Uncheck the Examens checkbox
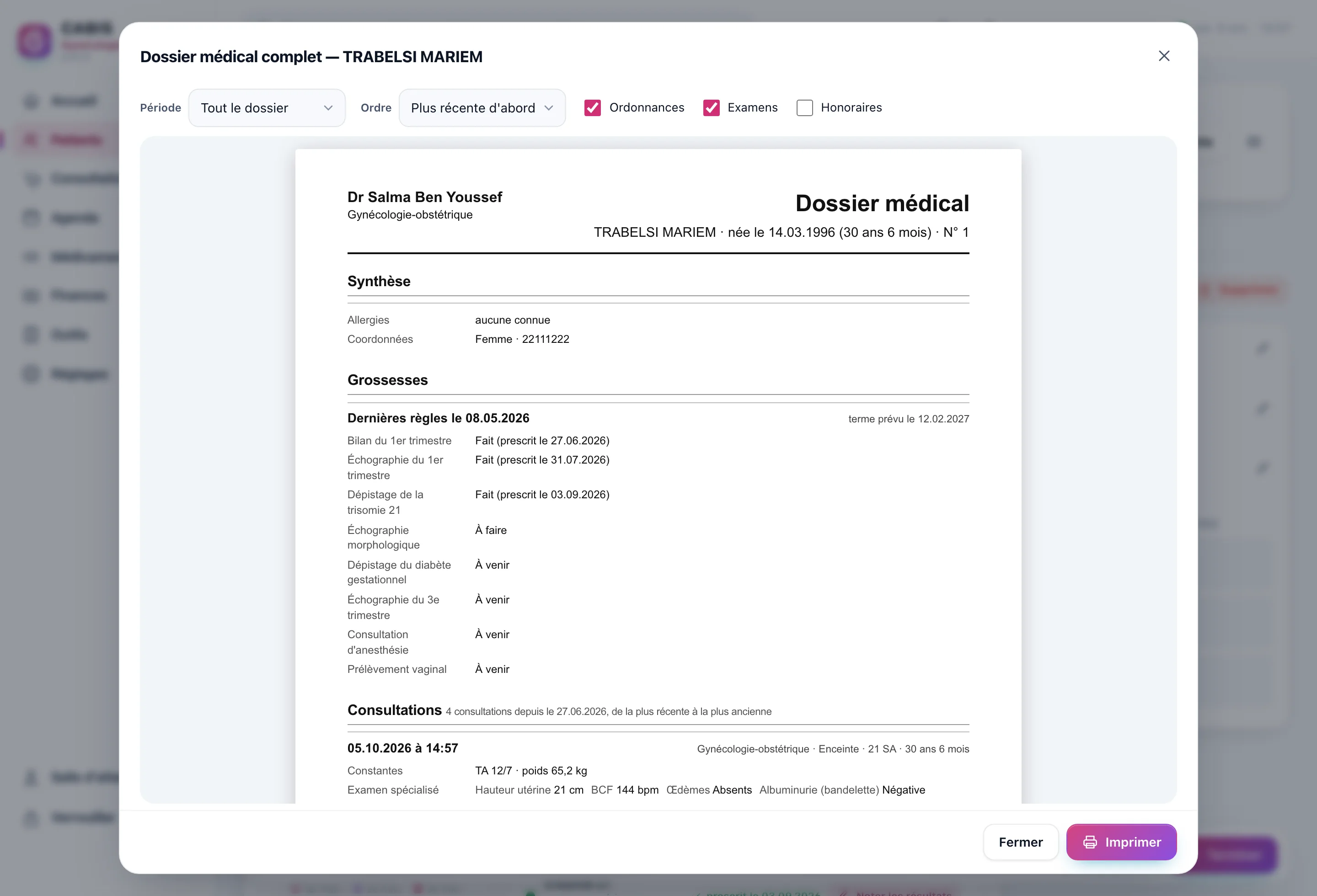The image size is (1317, 896). pos(711,107)
